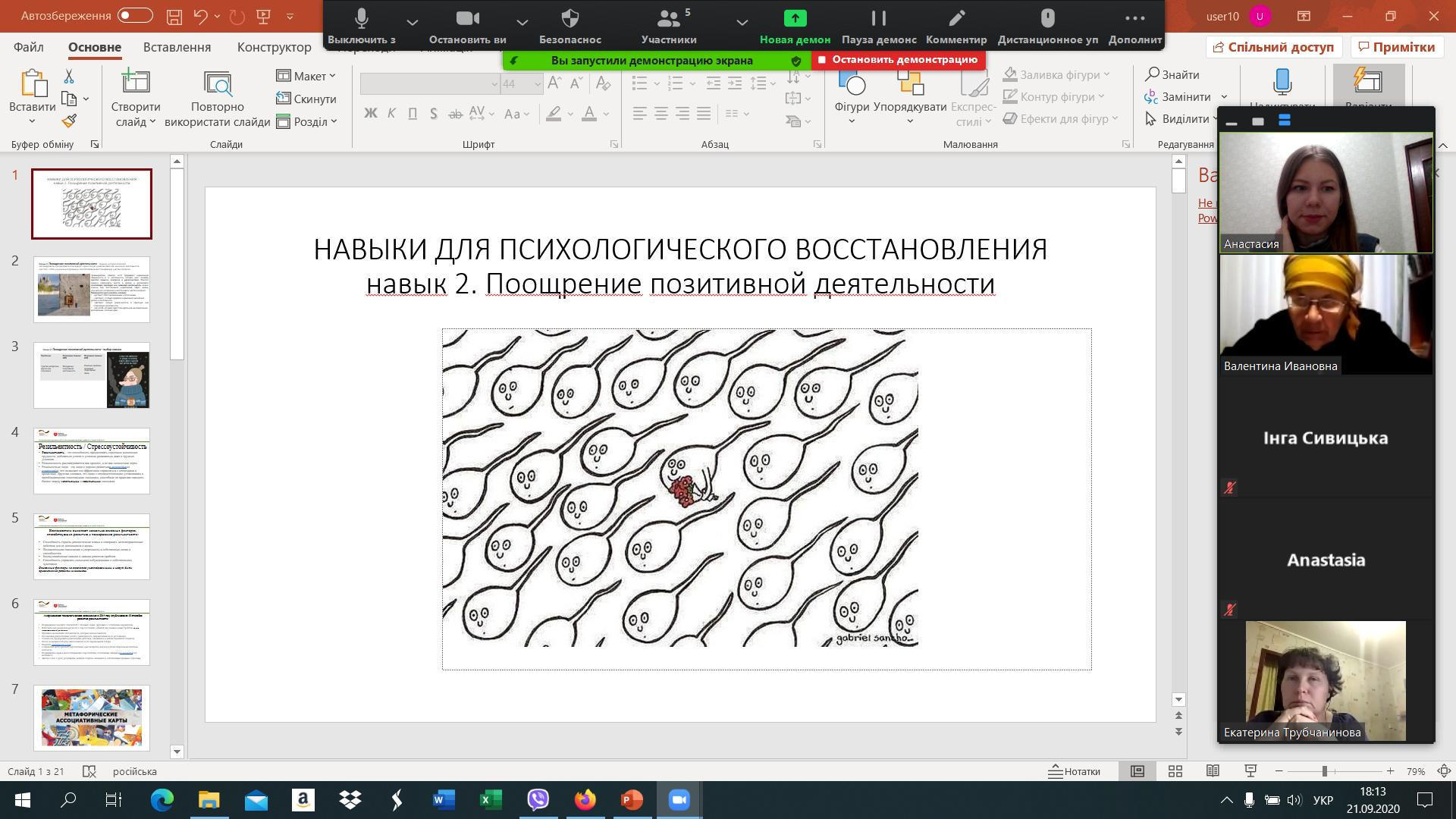Screen dimensions: 1456x819
Task: Apply the font color swatch
Action: [x=589, y=114]
